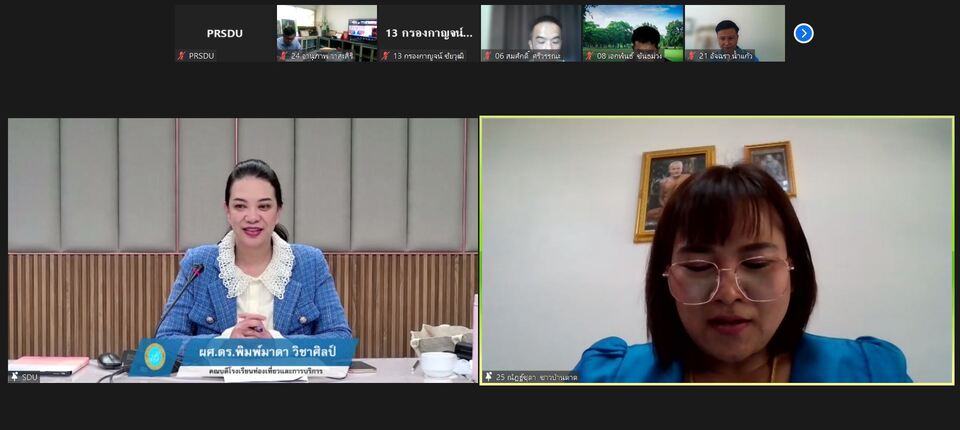The width and height of the screenshot is (960, 430).
Task: Click participant 13's muted microphone icon
Action: click(x=386, y=56)
